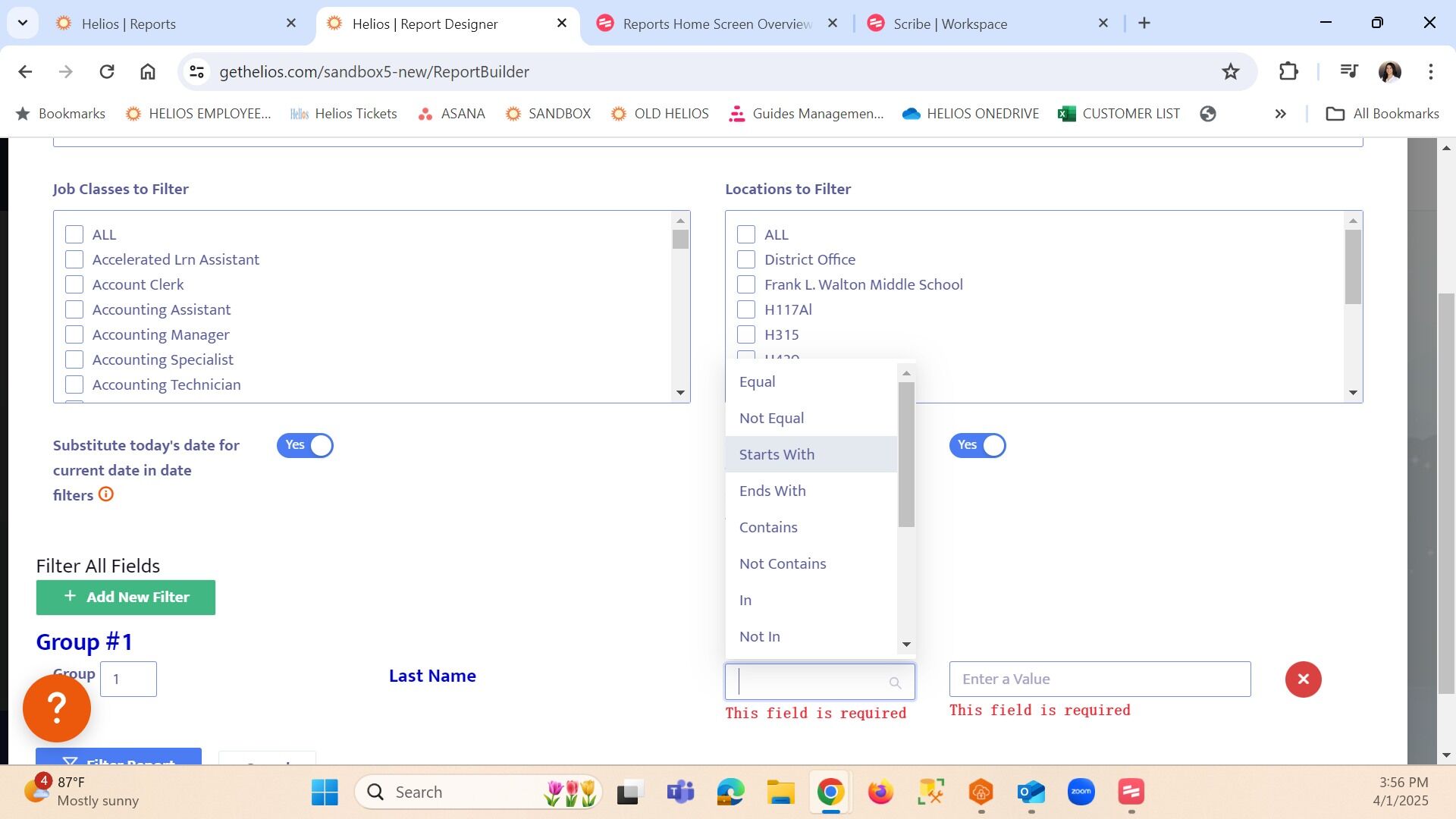The height and width of the screenshot is (819, 1456).
Task: Click the browser home icon
Action: click(147, 71)
